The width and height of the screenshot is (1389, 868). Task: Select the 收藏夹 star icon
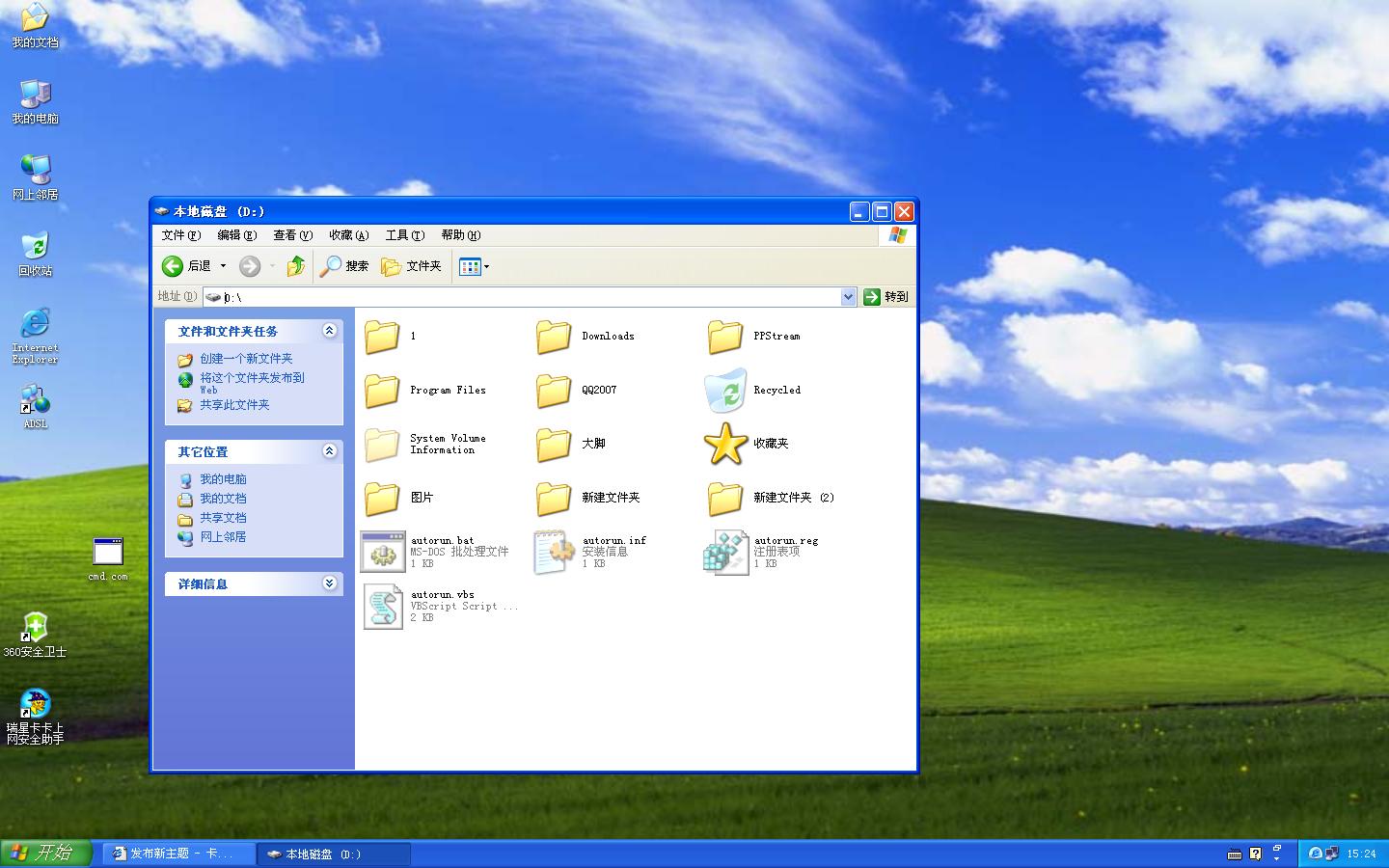pyautogui.click(x=725, y=444)
